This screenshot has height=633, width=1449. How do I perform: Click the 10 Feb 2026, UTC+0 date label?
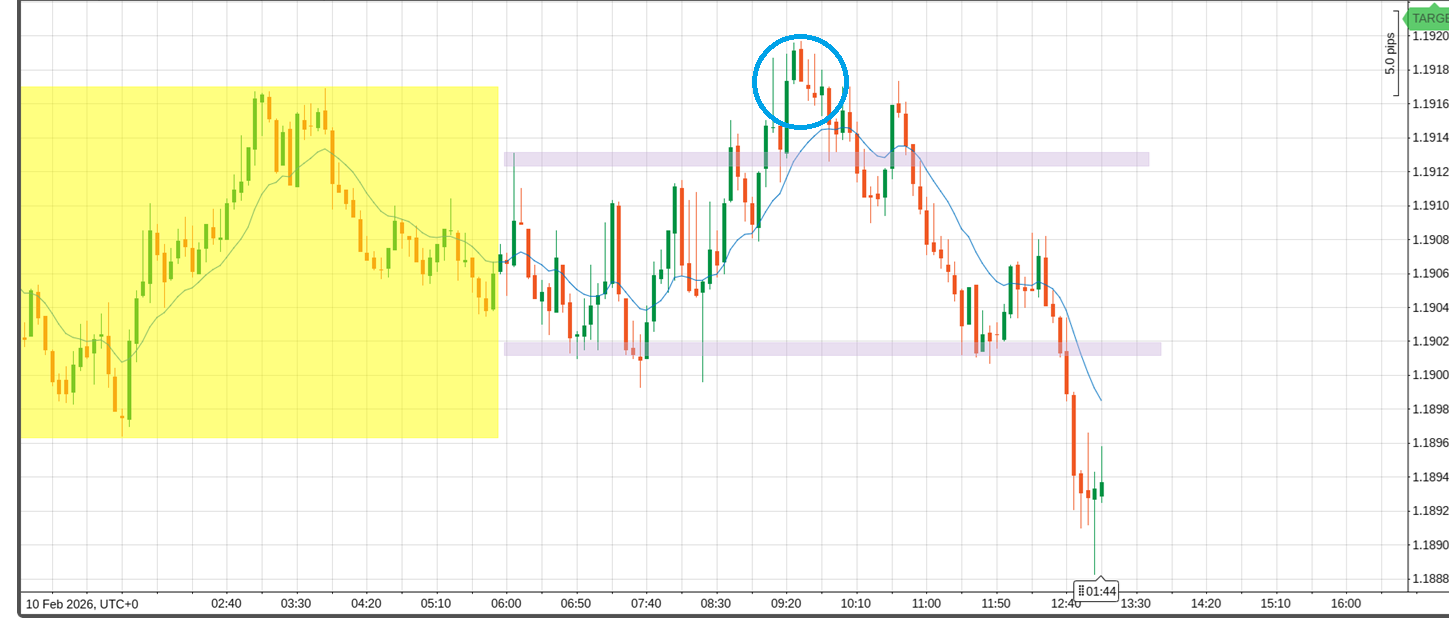pyautogui.click(x=82, y=604)
